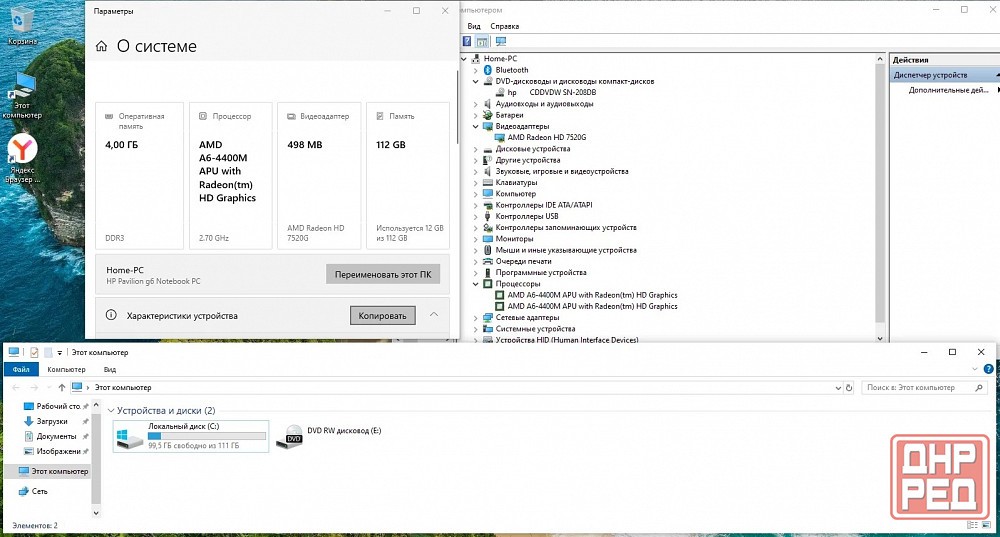1000x537 pixels.
Task: Click the blue help icon in Device Manager toolbar
Action: 467,42
